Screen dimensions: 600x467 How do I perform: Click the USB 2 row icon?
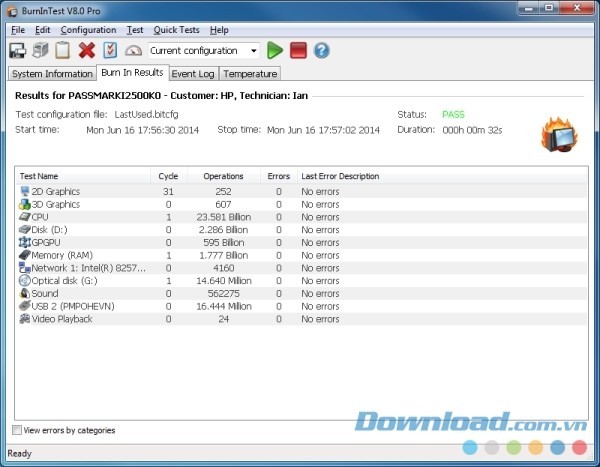click(25, 306)
